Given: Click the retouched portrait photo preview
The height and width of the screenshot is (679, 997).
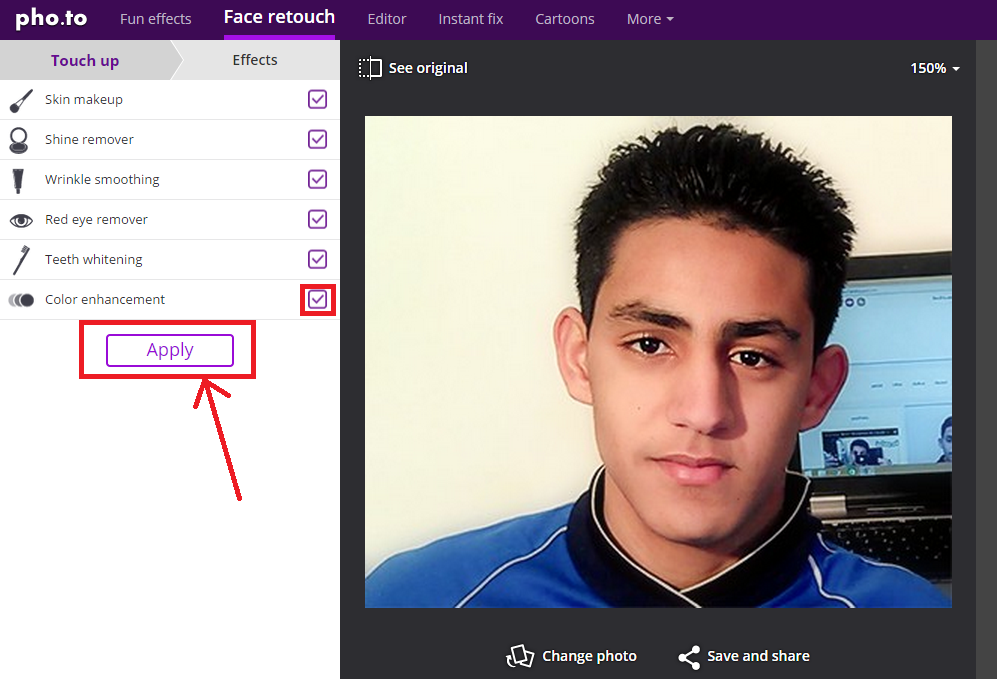Looking at the screenshot, I should (658, 362).
